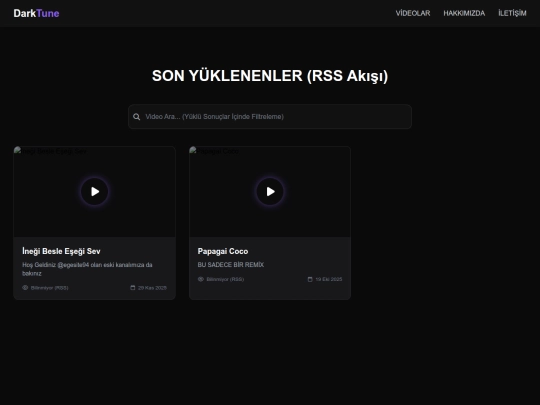The image size is (540, 405).
Task: Select text 'BU SADECE BİR REMİX'
Action: (231, 265)
